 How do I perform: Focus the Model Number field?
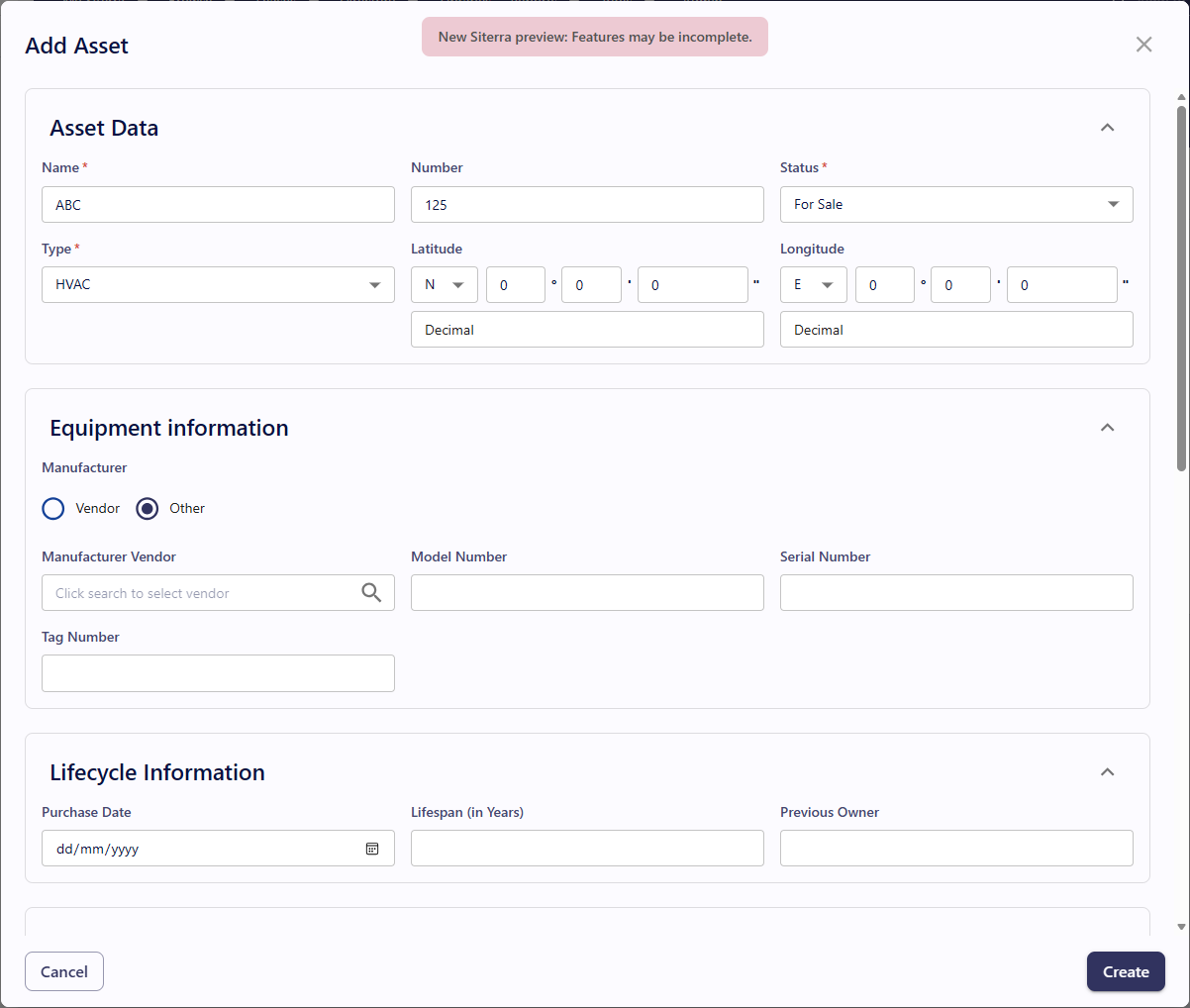coord(587,592)
